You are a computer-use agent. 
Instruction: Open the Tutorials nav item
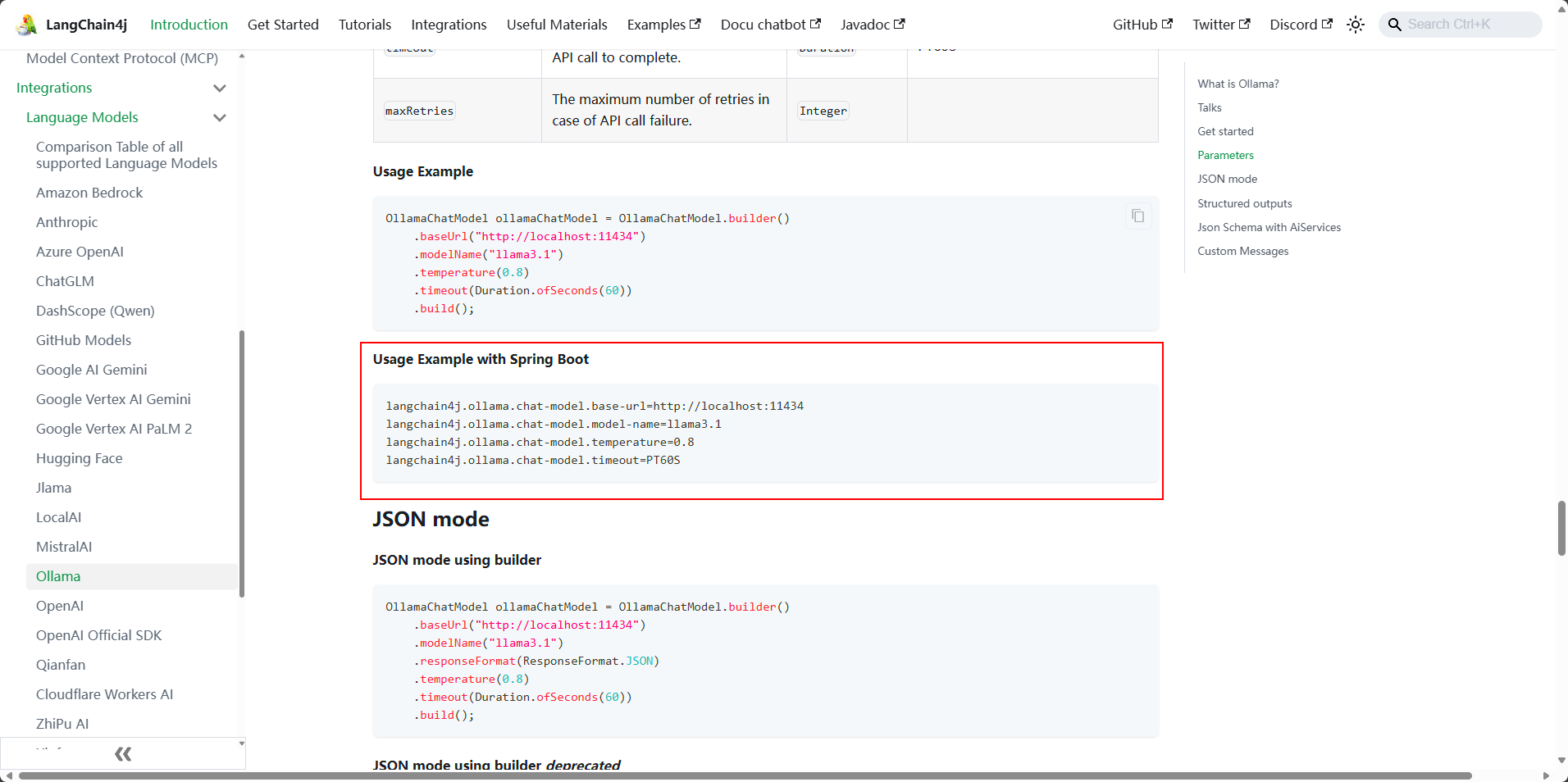coord(365,25)
